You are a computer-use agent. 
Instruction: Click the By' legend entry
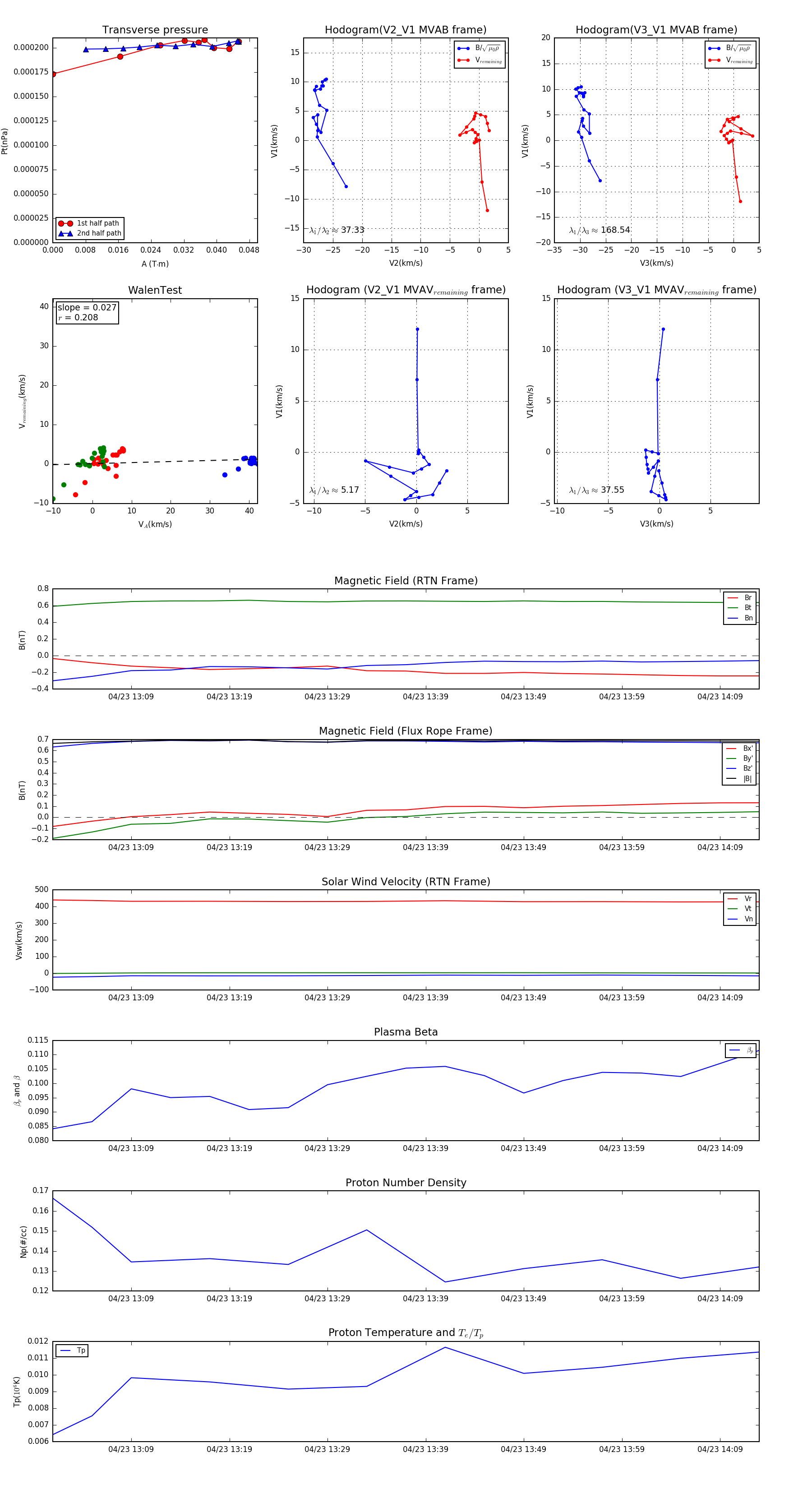740,758
